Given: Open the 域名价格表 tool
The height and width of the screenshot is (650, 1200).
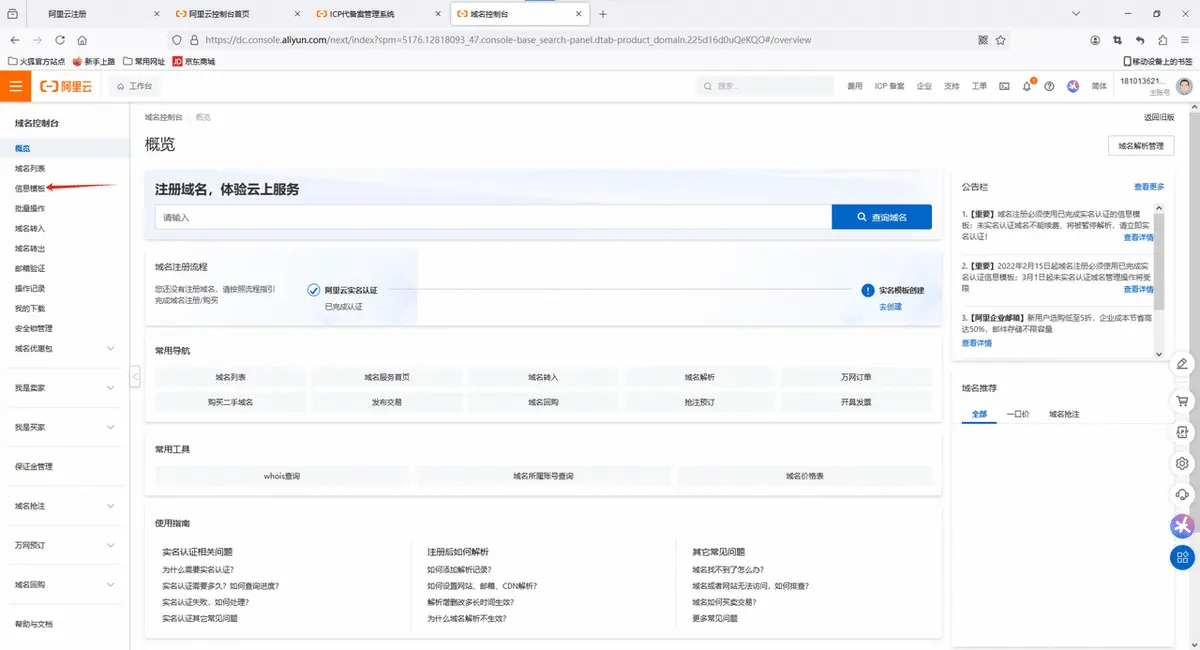Looking at the screenshot, I should pyautogui.click(x=805, y=476).
